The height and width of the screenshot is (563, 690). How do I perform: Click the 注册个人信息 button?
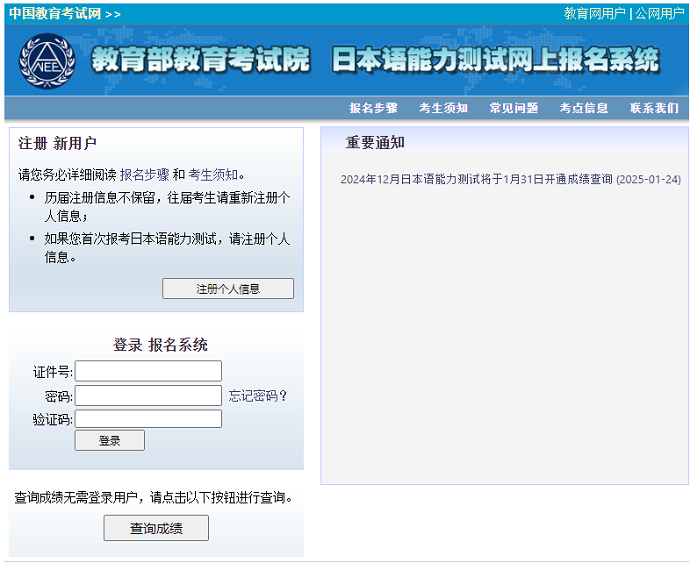(228, 288)
